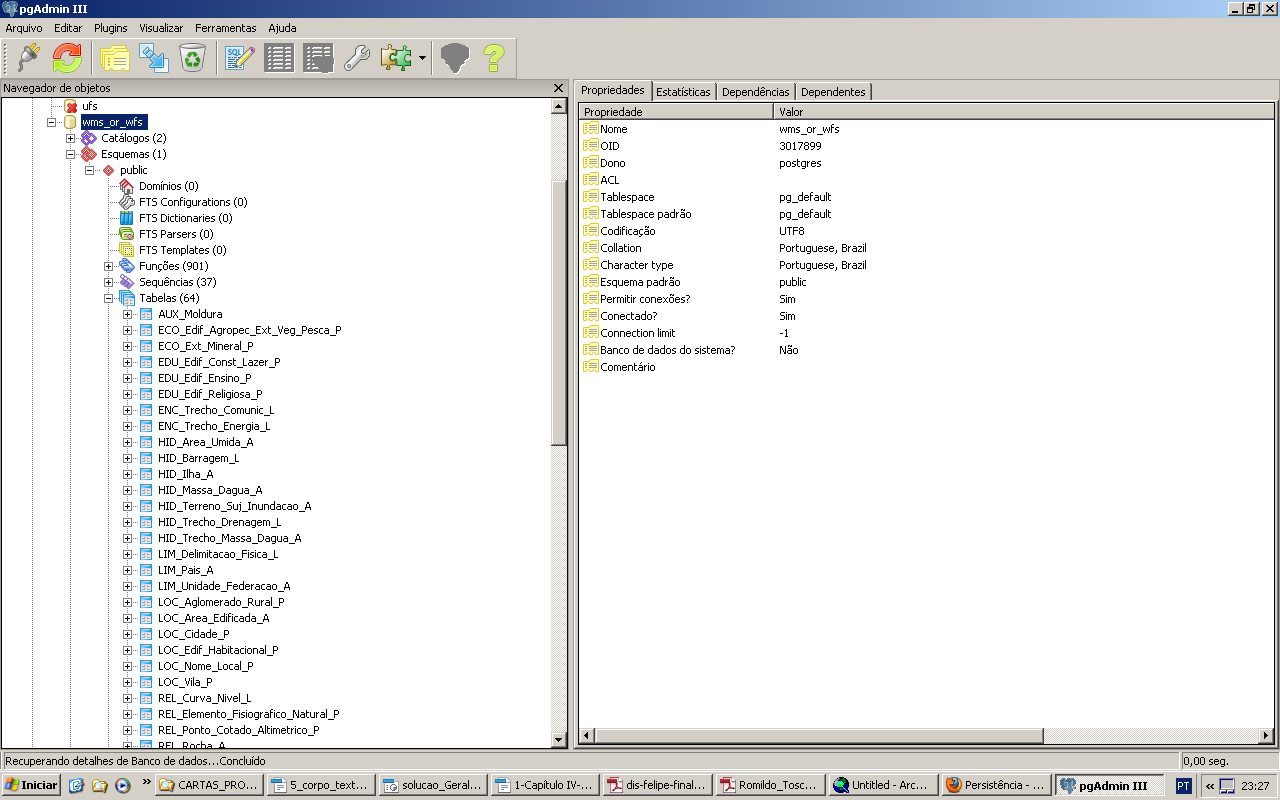
Task: Click the Connection limit property row
Action: point(927,333)
